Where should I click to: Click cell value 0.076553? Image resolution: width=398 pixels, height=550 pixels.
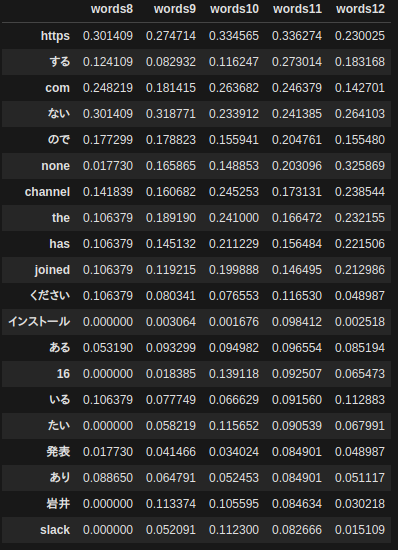(x=234, y=296)
